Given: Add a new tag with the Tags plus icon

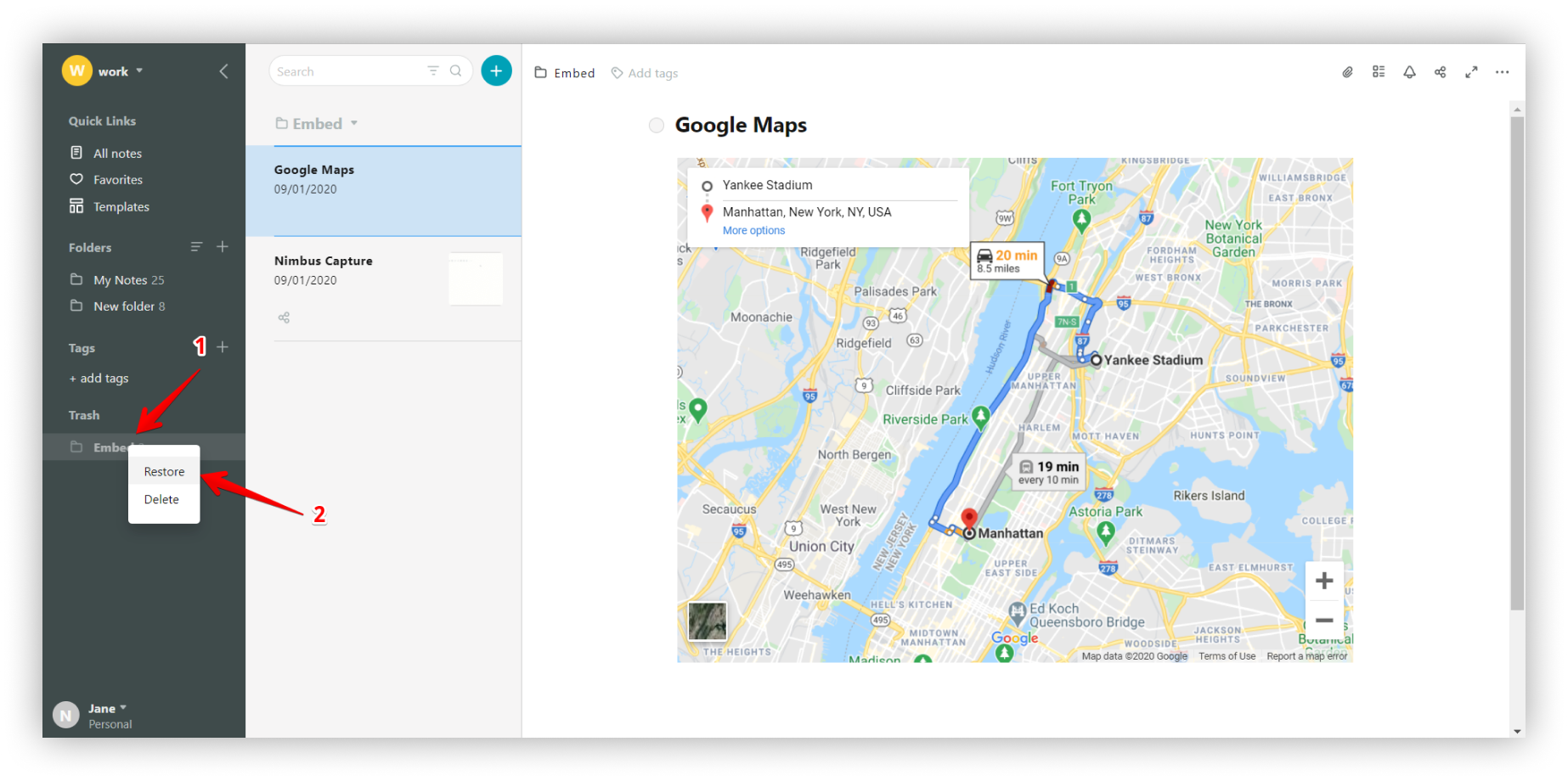Looking at the screenshot, I should point(223,347).
